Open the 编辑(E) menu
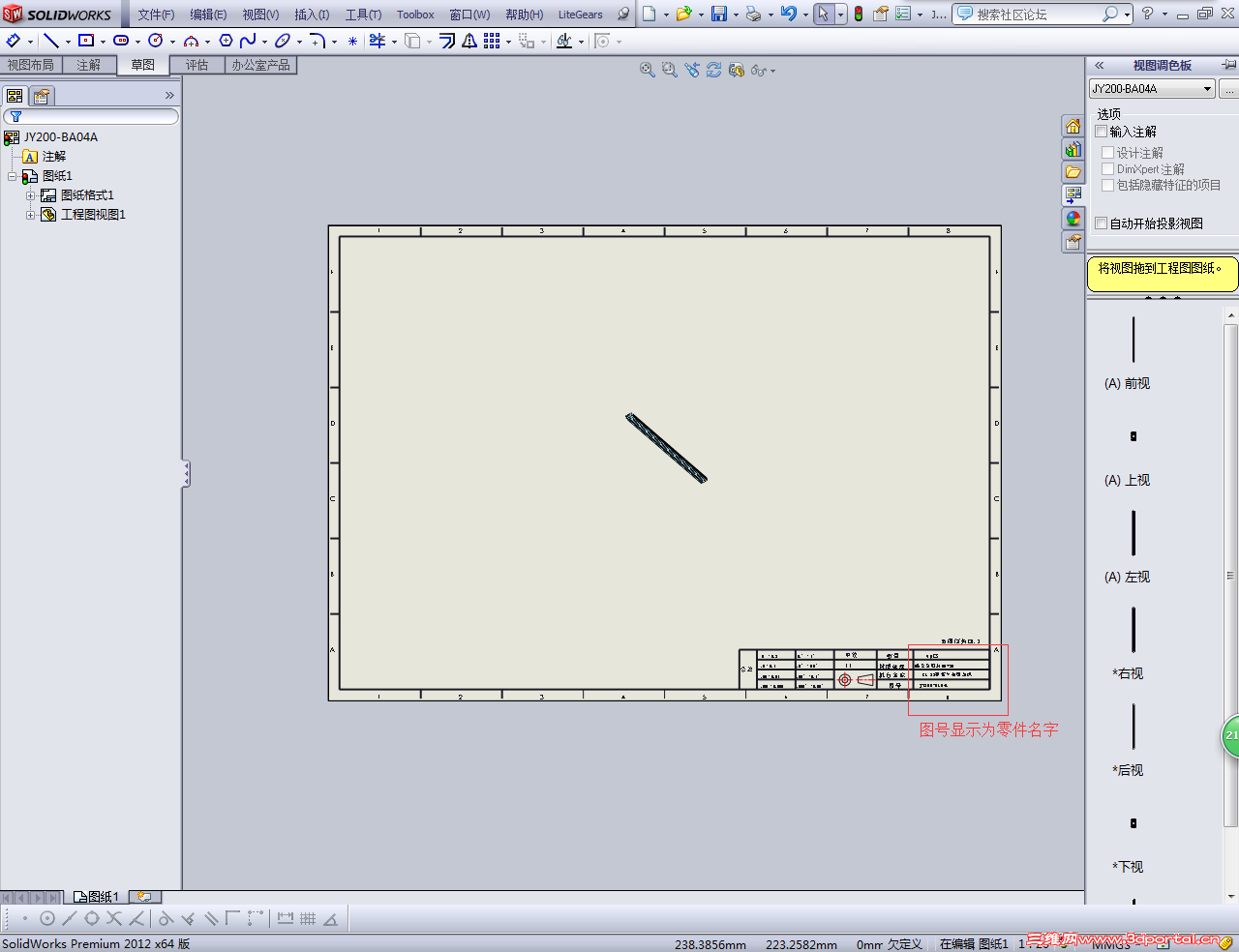 [208, 15]
